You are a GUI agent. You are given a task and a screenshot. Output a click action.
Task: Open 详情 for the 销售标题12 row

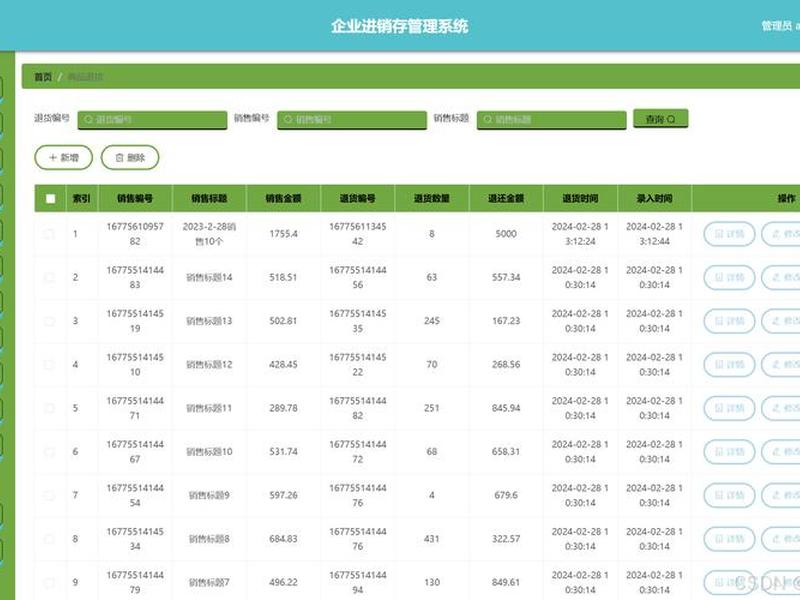[x=729, y=365]
